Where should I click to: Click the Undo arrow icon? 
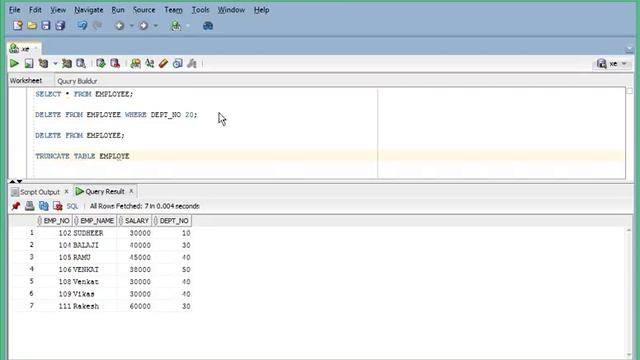[82, 26]
